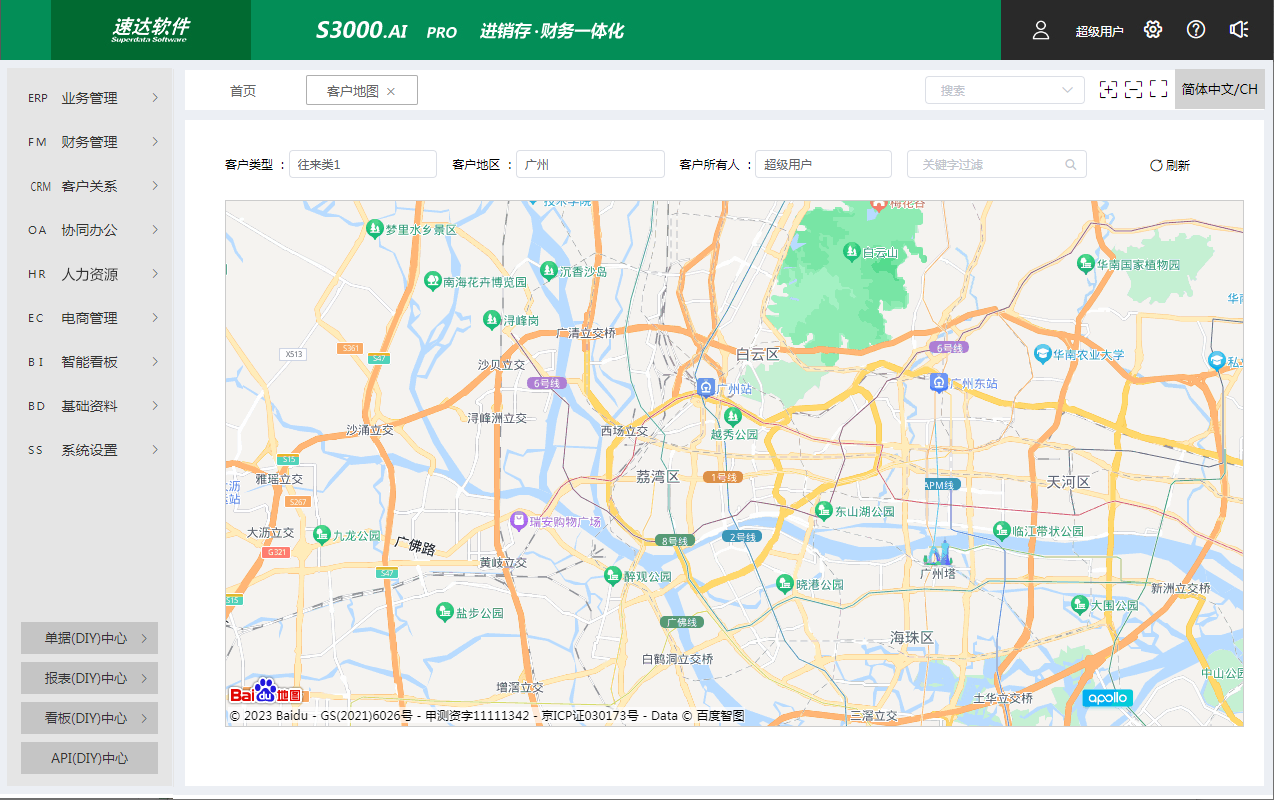Click the 刷新 refresh button
1274x800 pixels.
(1170, 166)
